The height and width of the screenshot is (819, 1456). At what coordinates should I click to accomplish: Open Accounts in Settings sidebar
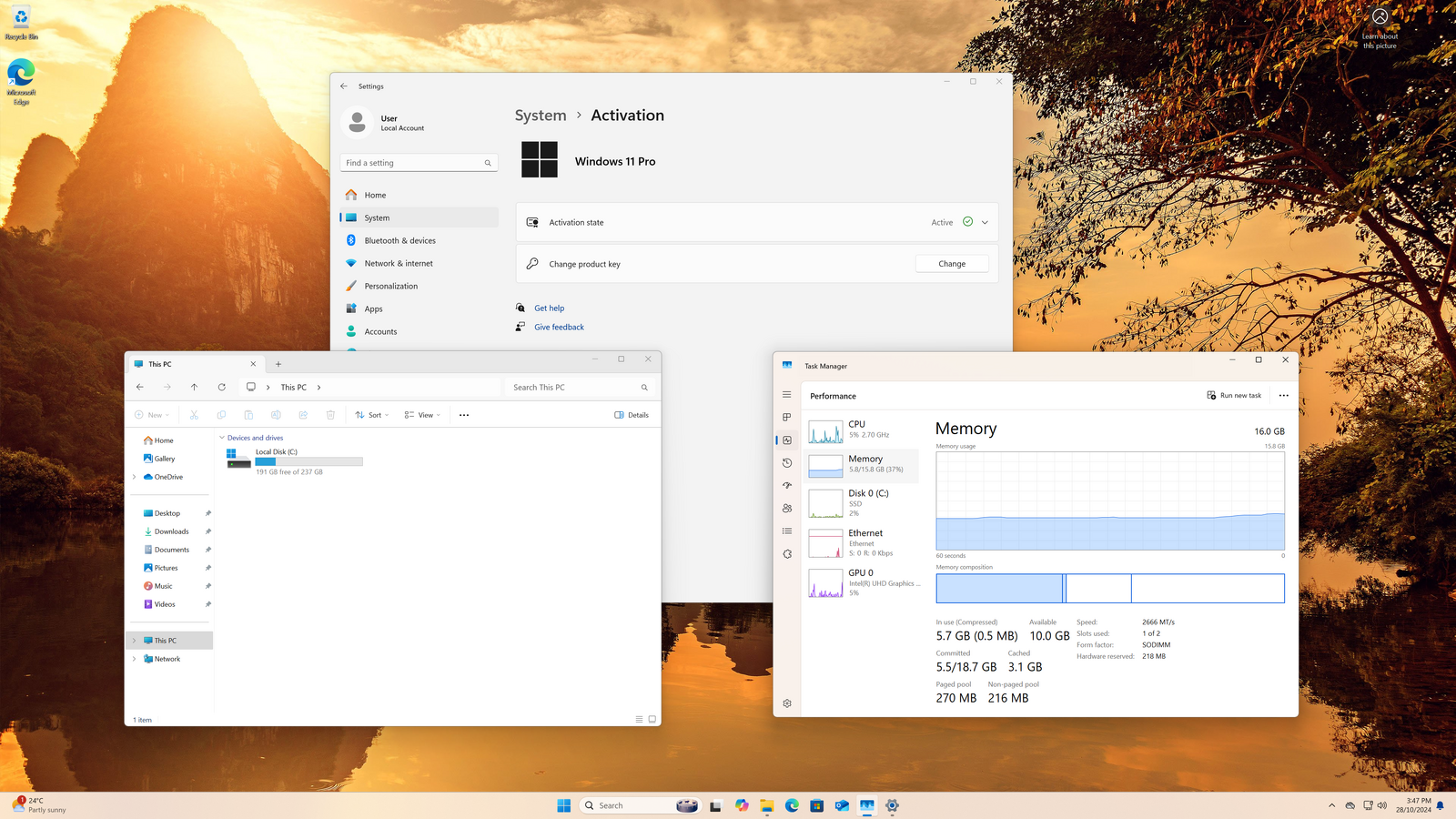[420, 332]
